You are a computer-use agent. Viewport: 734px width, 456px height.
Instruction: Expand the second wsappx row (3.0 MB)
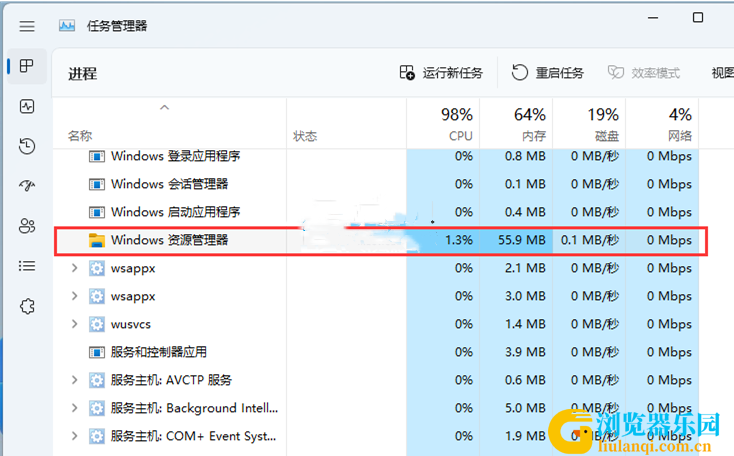pyautogui.click(x=74, y=296)
